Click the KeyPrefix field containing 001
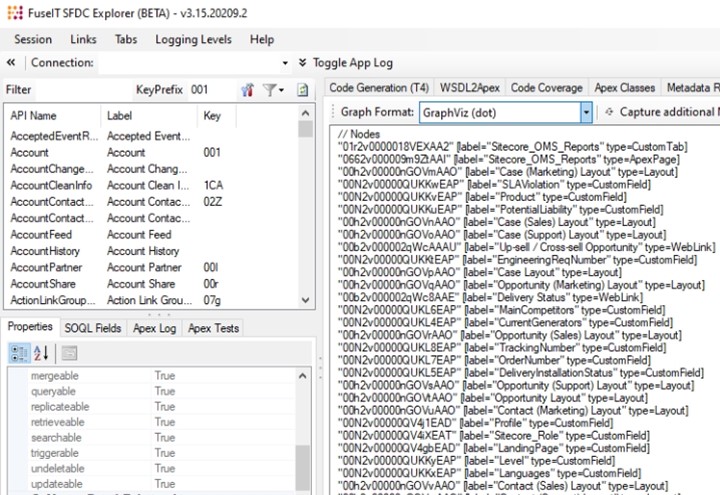The height and width of the screenshot is (495, 720). 211,90
